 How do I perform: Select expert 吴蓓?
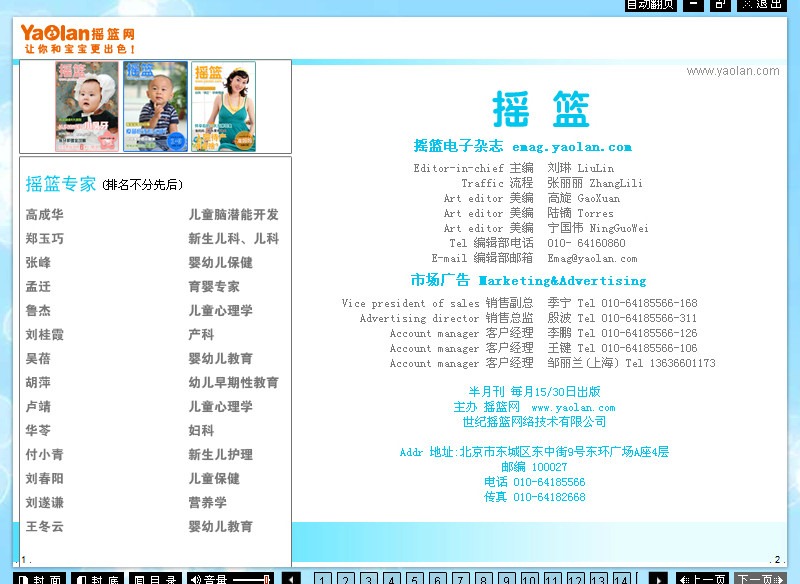38,358
